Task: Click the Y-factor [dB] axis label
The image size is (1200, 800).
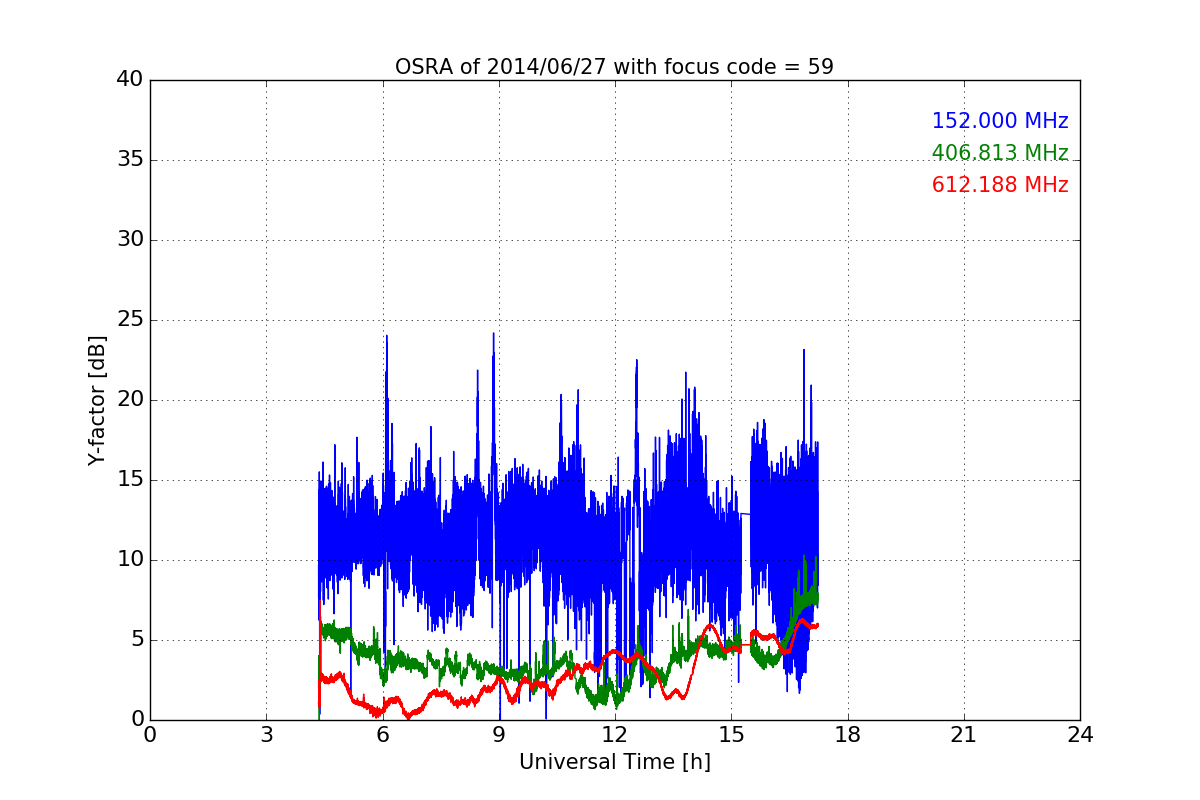Action: [97, 400]
